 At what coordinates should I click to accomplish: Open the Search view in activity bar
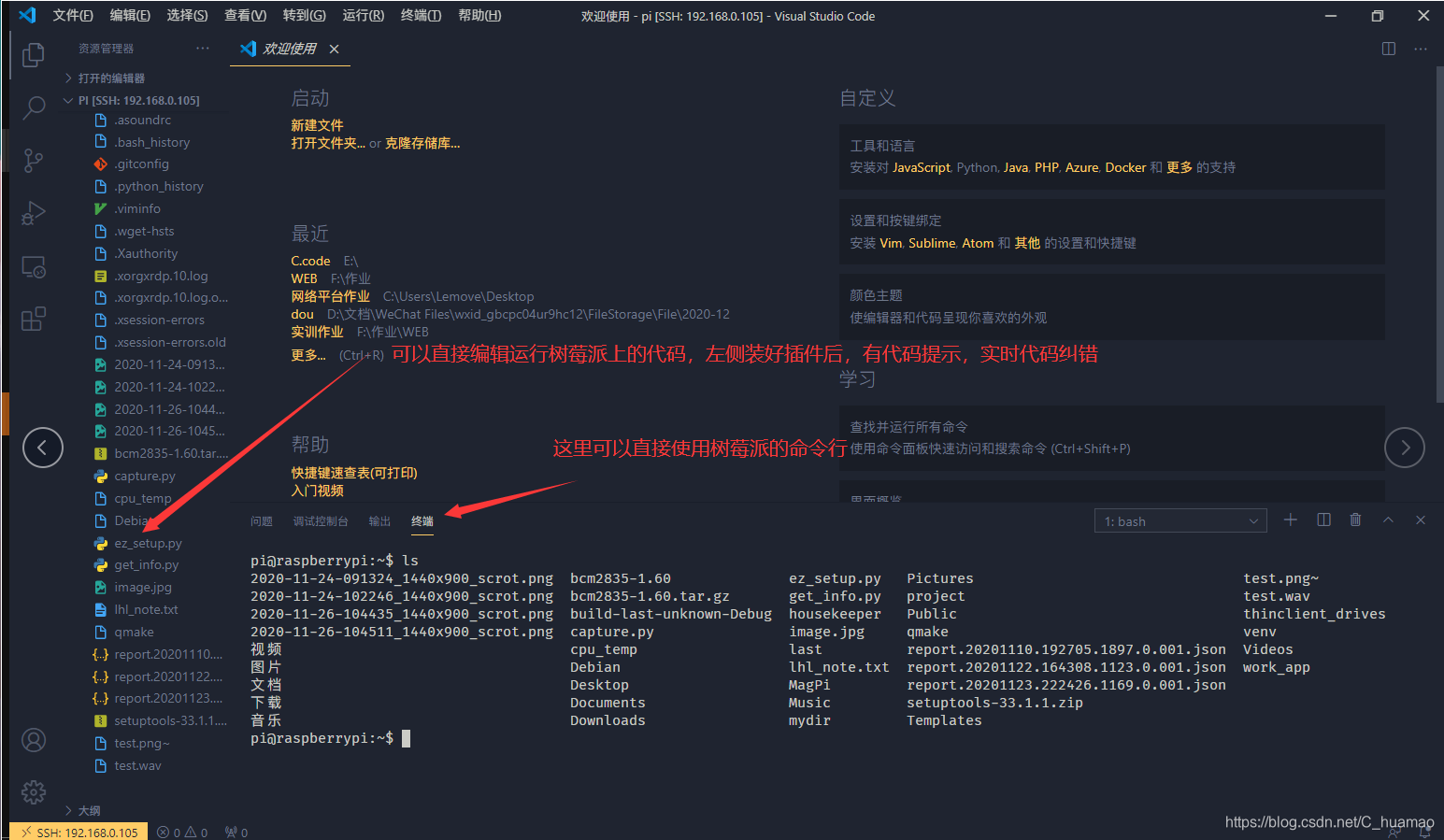pos(34,108)
